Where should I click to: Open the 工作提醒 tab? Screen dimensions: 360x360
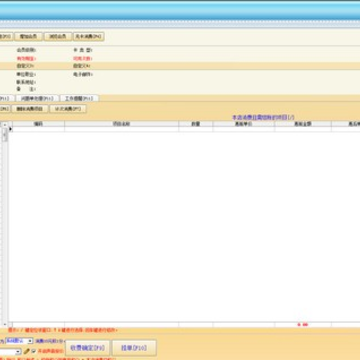click(x=79, y=98)
